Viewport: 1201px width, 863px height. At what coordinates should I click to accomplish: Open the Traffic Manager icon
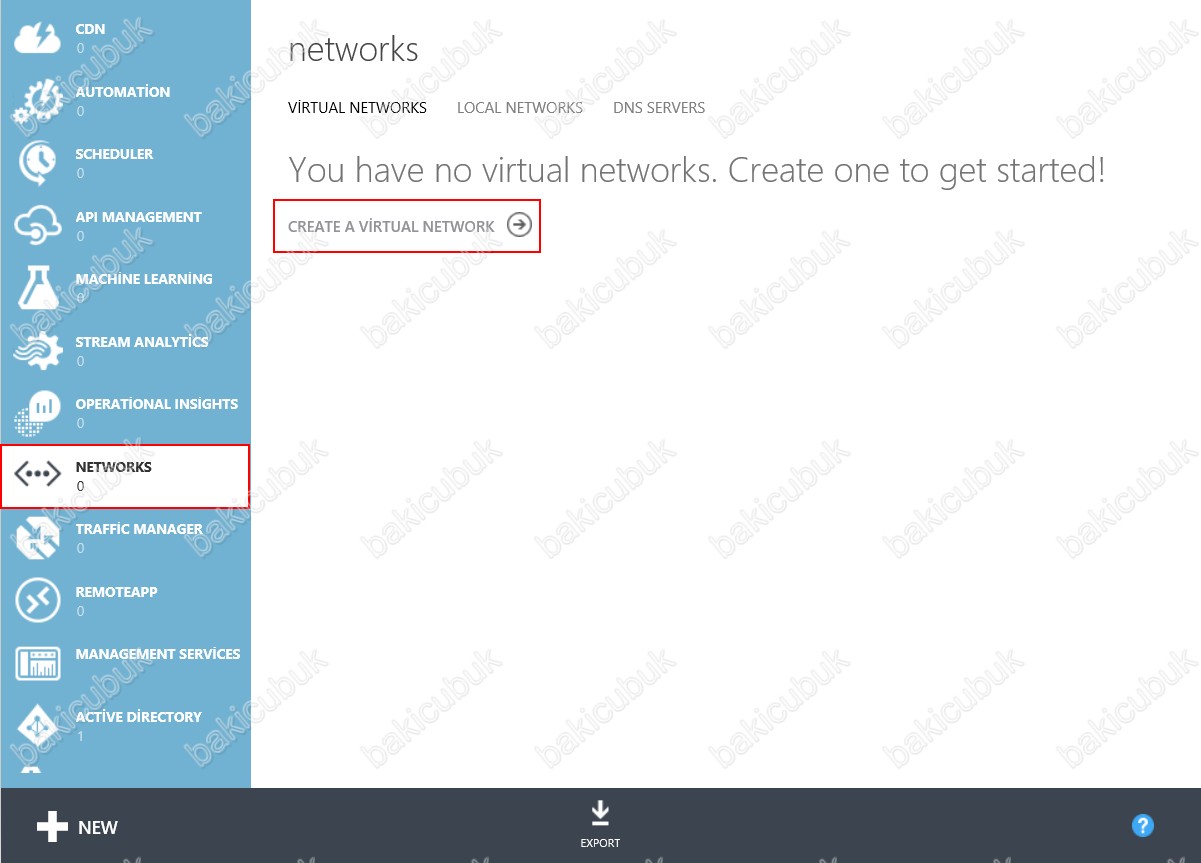38,538
